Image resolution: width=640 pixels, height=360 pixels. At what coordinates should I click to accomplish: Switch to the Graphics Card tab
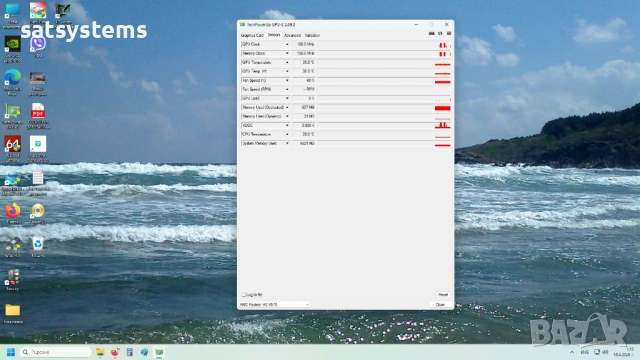click(252, 36)
